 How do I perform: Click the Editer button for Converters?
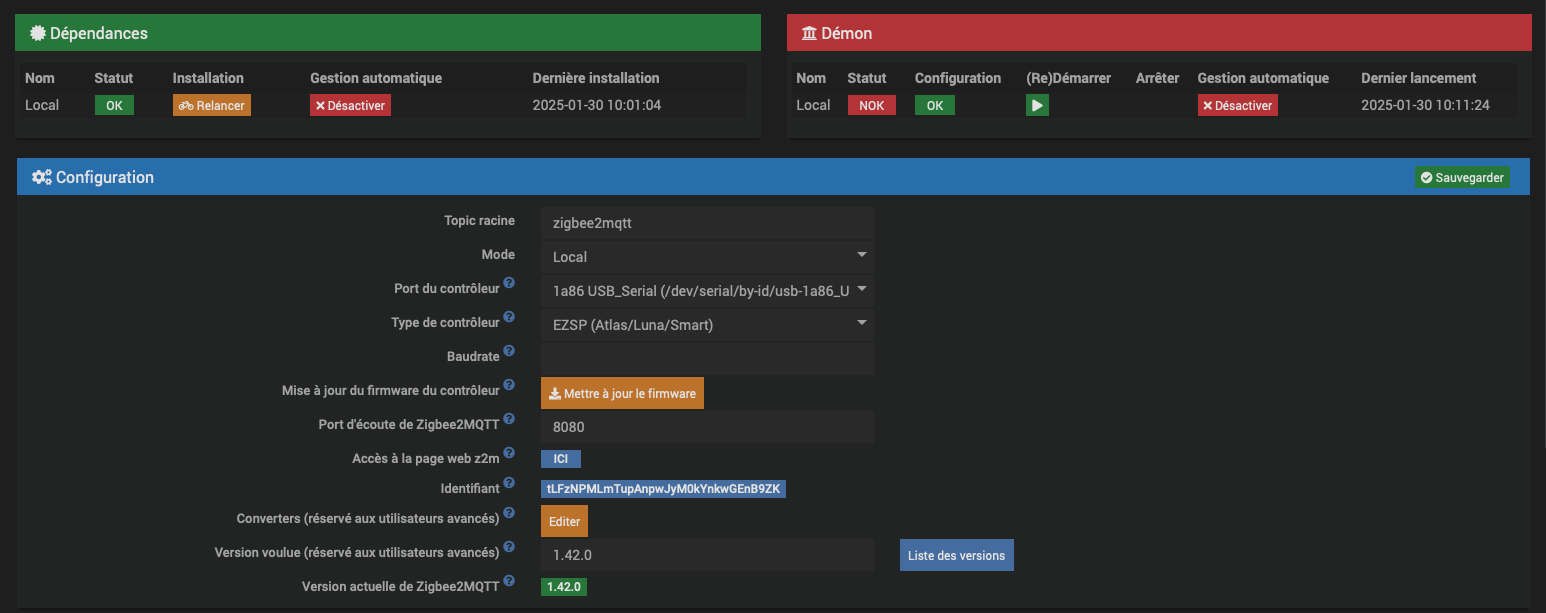(564, 521)
